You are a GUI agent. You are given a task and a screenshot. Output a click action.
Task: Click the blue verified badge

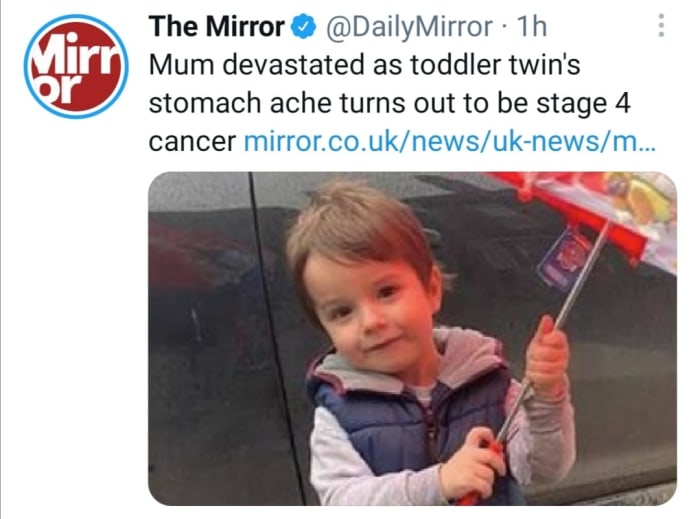pos(304,26)
